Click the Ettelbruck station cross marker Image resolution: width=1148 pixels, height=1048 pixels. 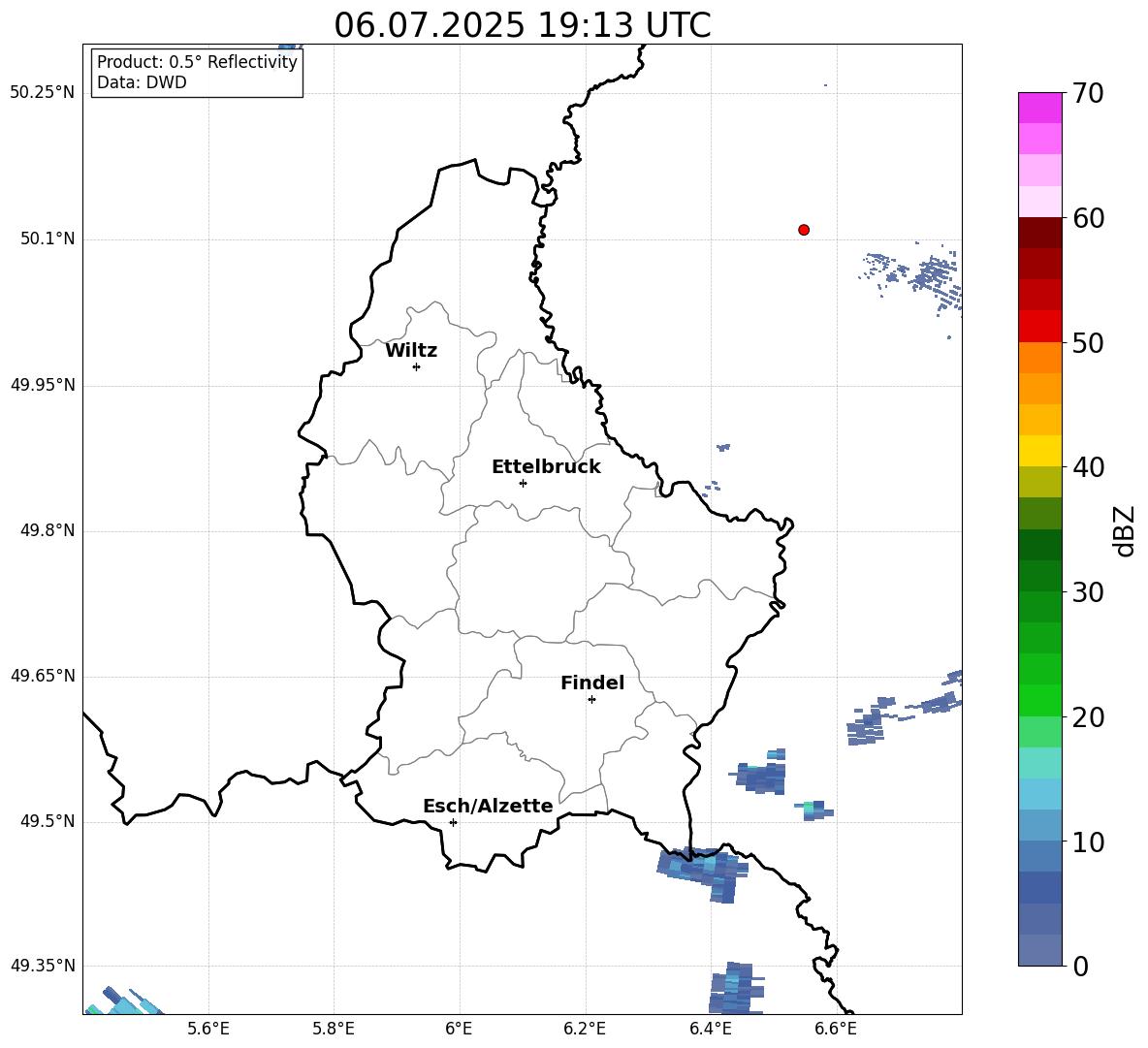tap(523, 483)
